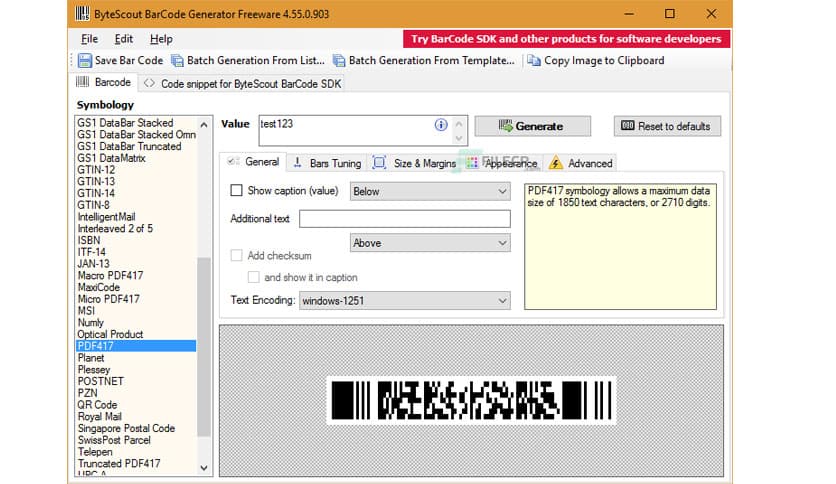Image resolution: width=836 pixels, height=484 pixels.
Task: Click the Generate button
Action: coord(532,126)
